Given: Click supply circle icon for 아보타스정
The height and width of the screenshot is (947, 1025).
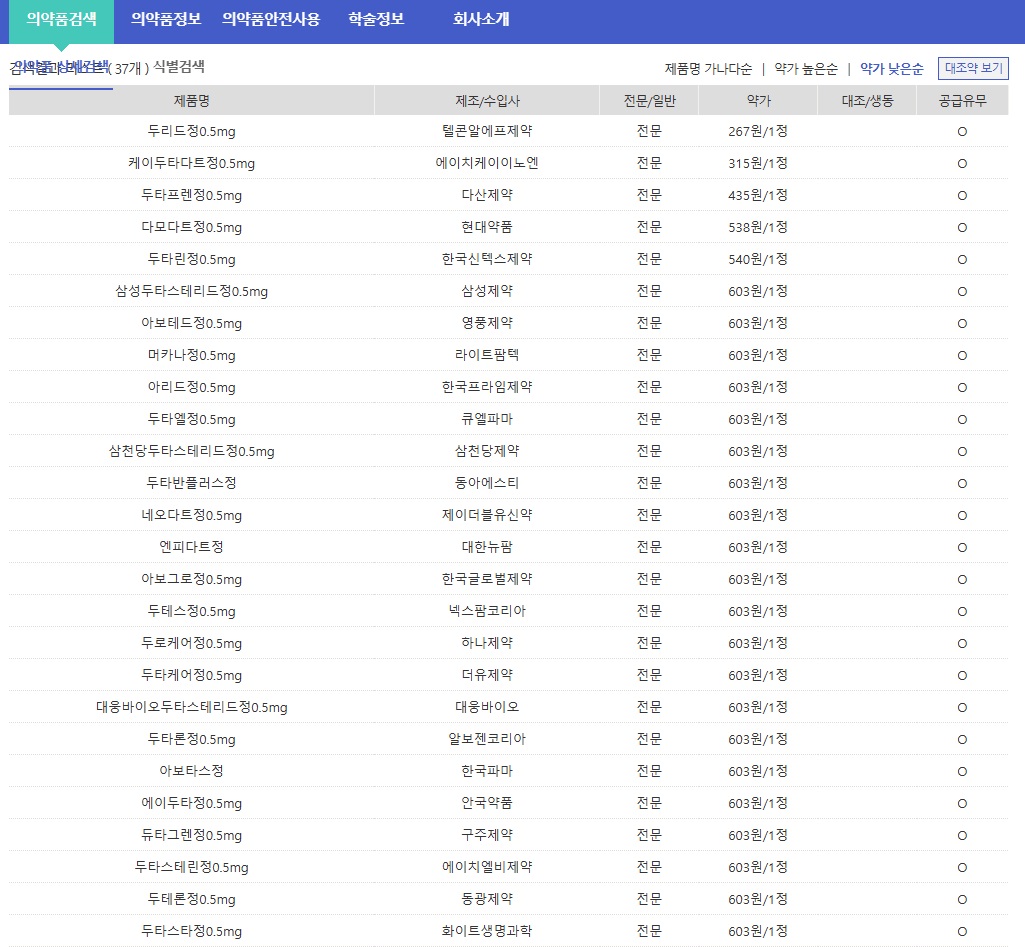Looking at the screenshot, I should pos(962,772).
